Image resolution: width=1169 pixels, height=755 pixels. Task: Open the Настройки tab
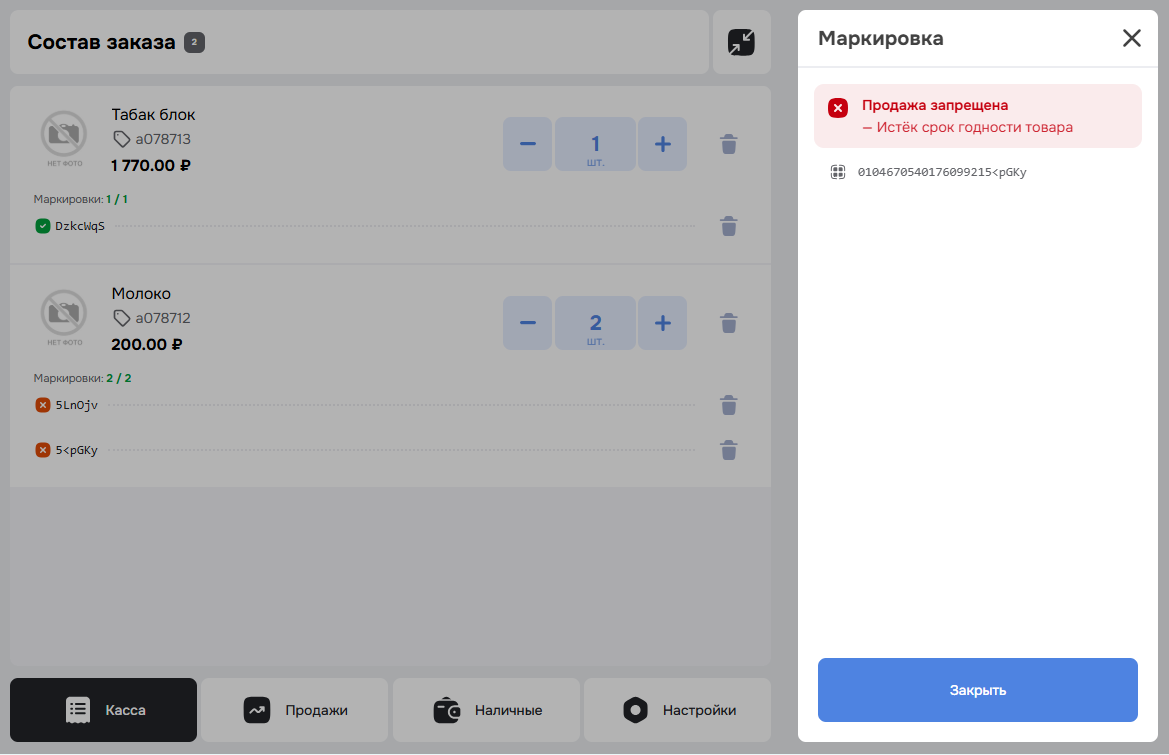point(678,710)
